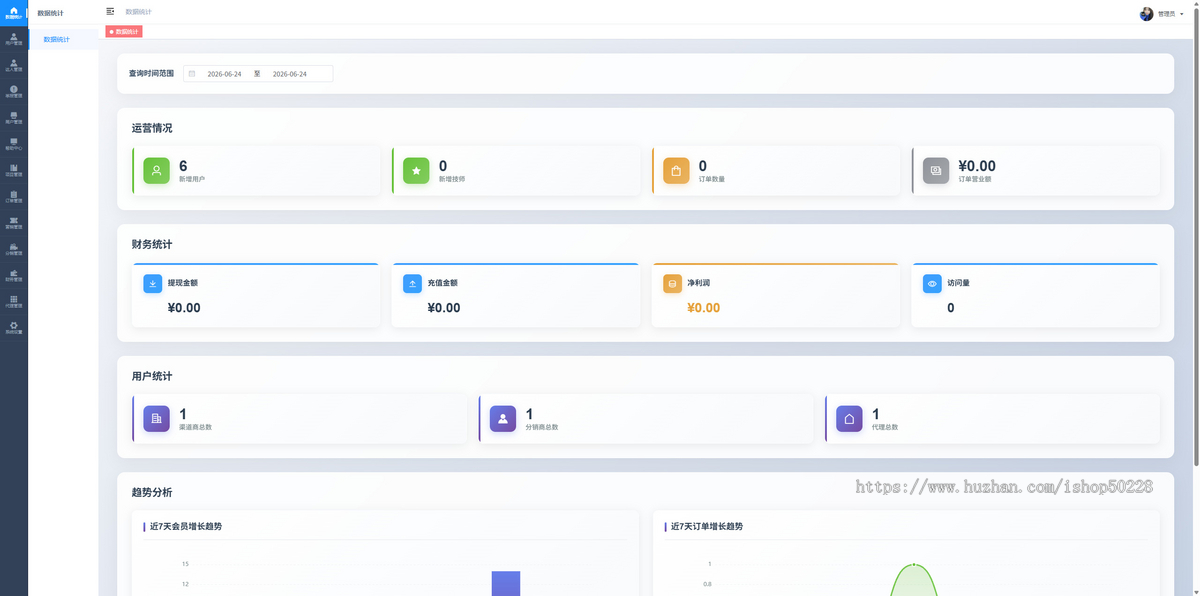This screenshot has width=1200, height=596.
Task: Click the page vertical scrollbar
Action: tap(1196, 298)
